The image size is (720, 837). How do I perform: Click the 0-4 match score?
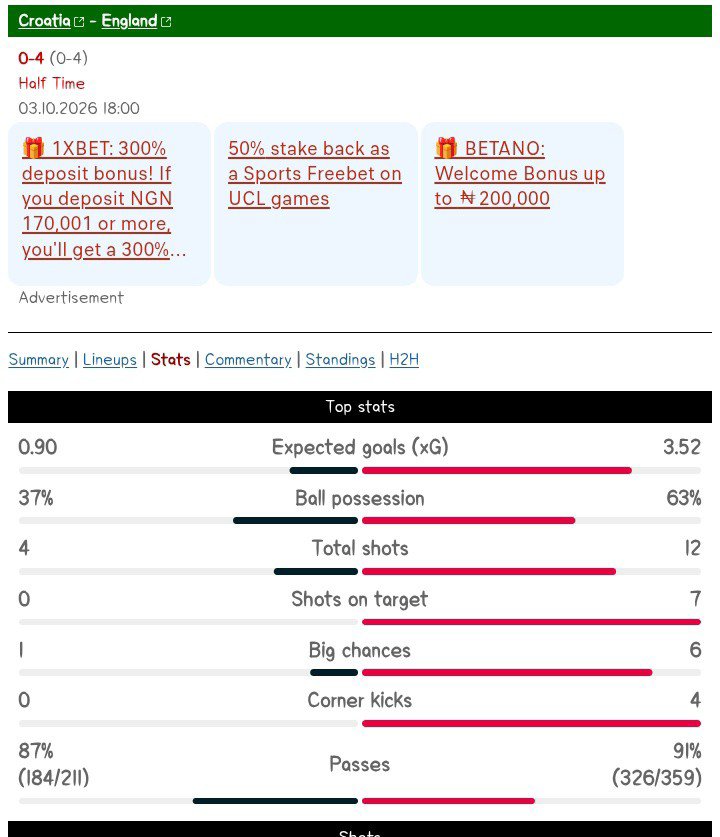point(30,58)
